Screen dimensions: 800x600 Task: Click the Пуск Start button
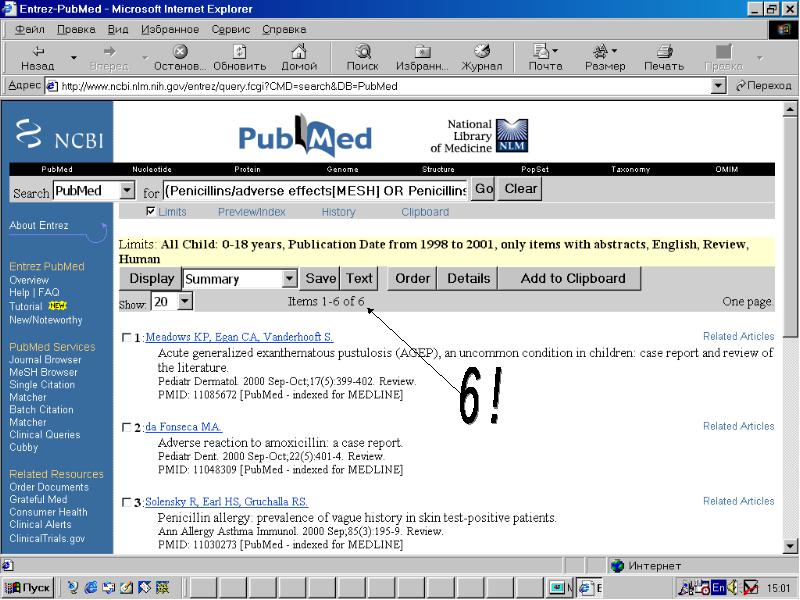point(28,588)
